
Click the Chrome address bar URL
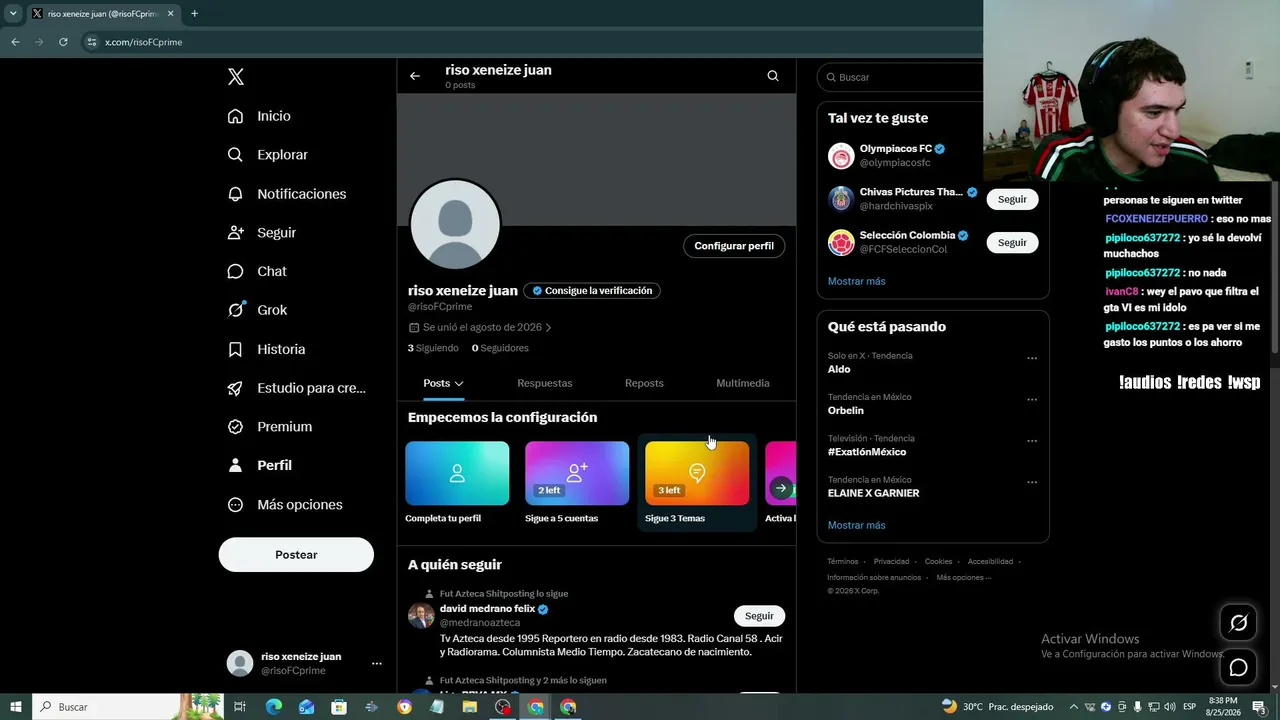(x=144, y=42)
